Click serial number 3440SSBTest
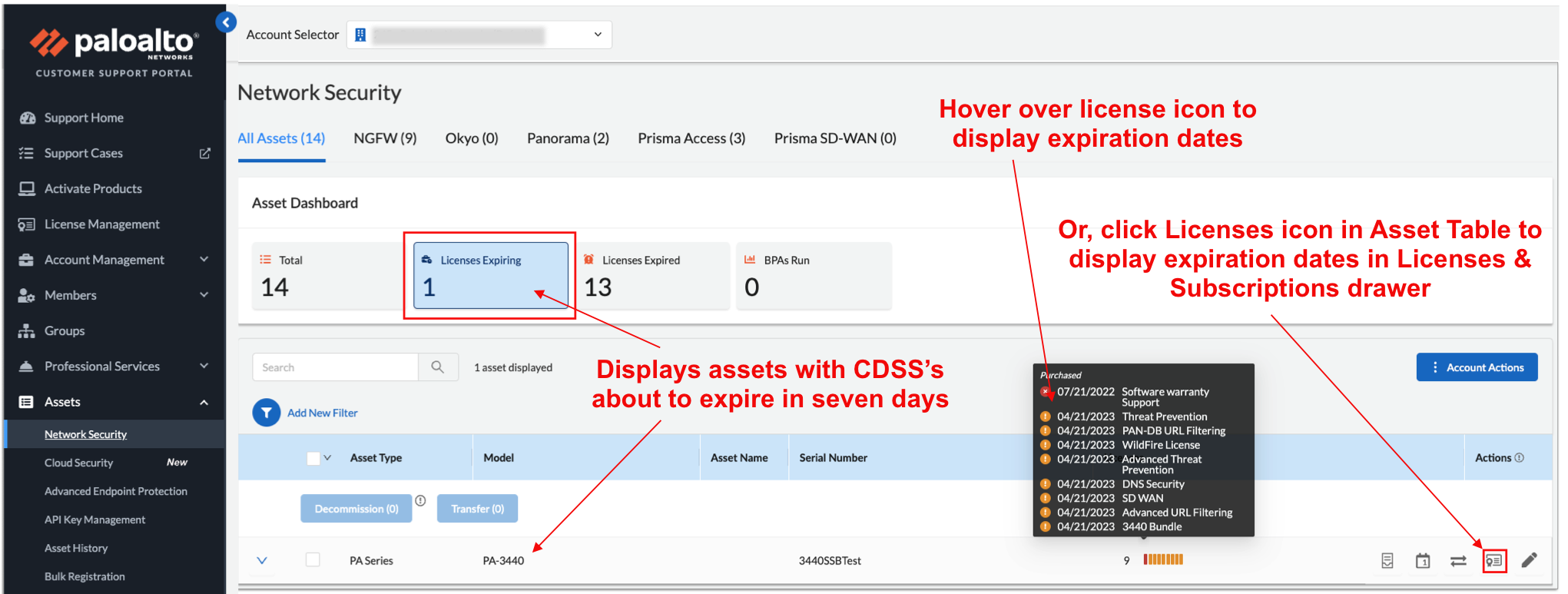The image size is (1568, 594). click(x=830, y=561)
